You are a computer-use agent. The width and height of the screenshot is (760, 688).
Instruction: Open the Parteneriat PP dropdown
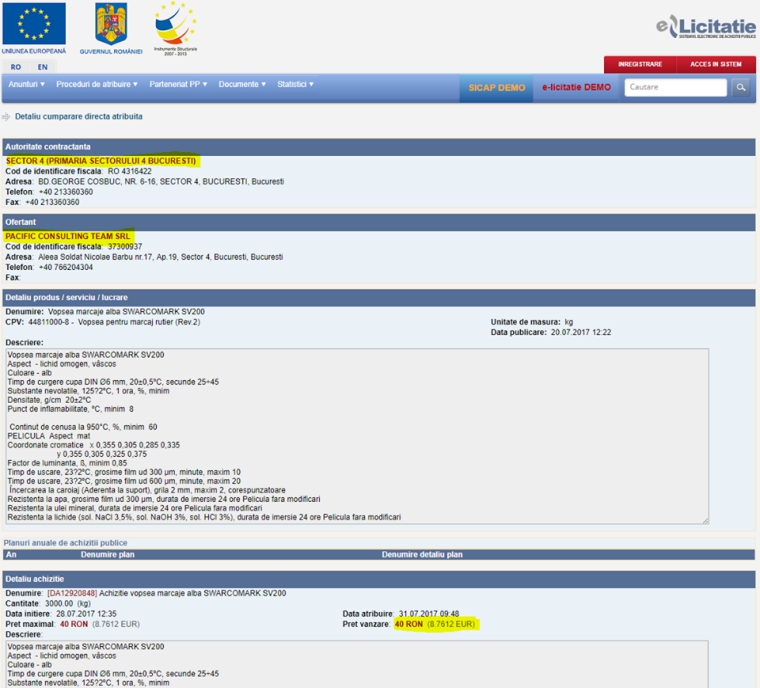coord(178,84)
